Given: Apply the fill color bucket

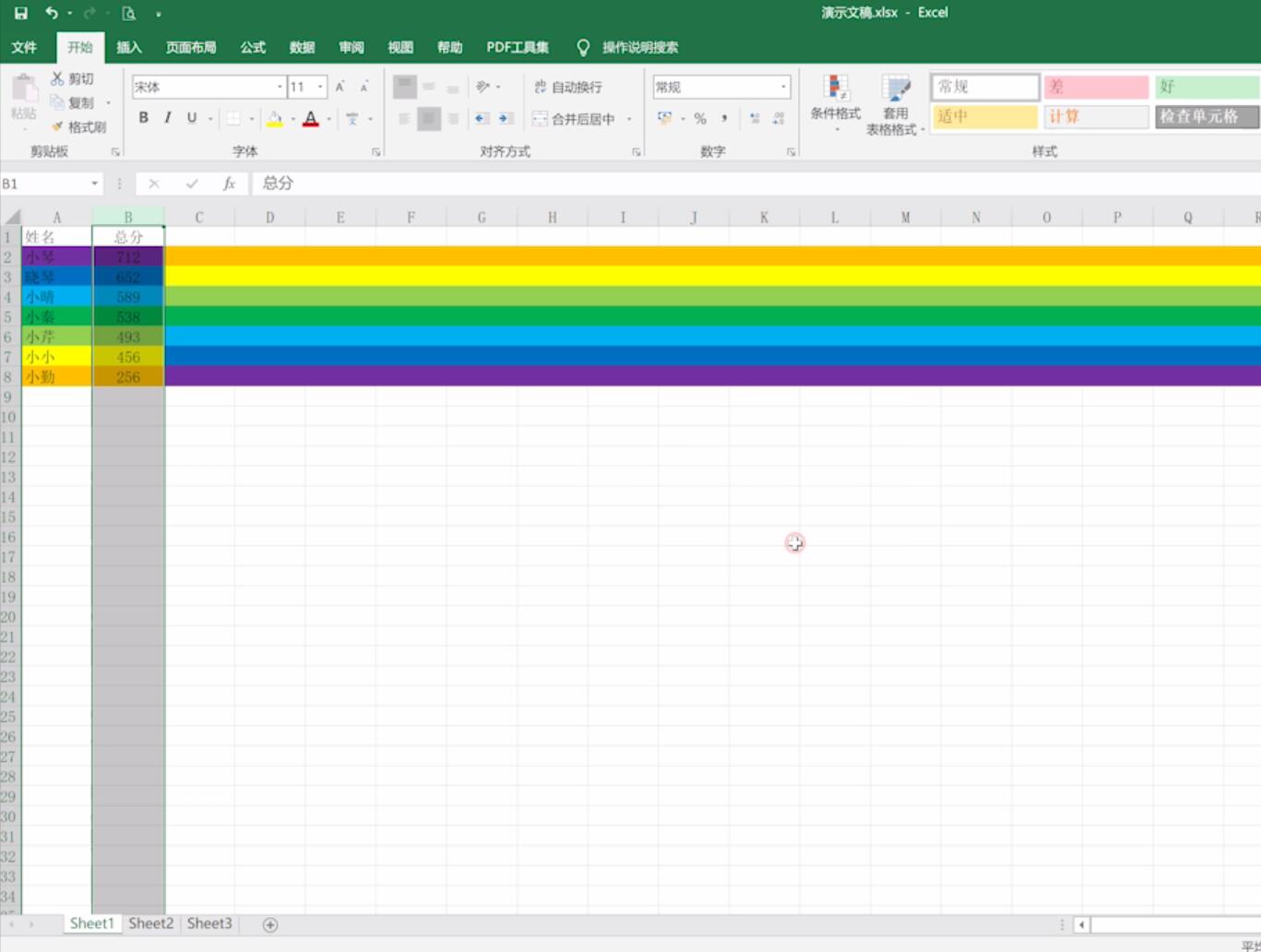Looking at the screenshot, I should point(275,118).
